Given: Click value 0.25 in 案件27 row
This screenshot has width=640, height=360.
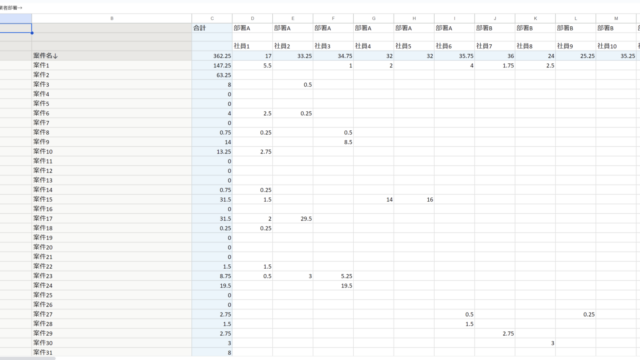Looking at the screenshot, I should pos(576,314).
